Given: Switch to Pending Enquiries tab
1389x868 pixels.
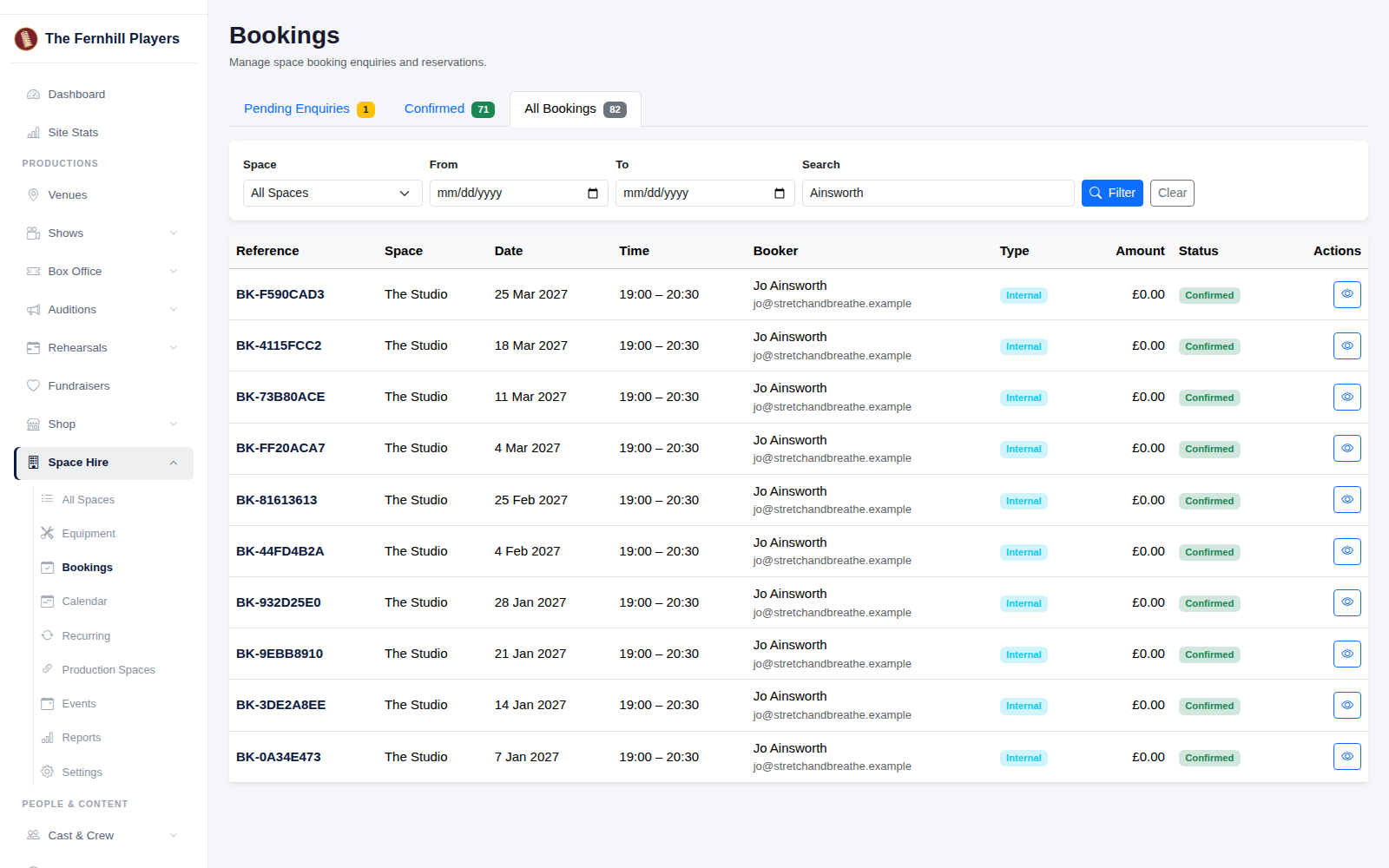Looking at the screenshot, I should [309, 108].
